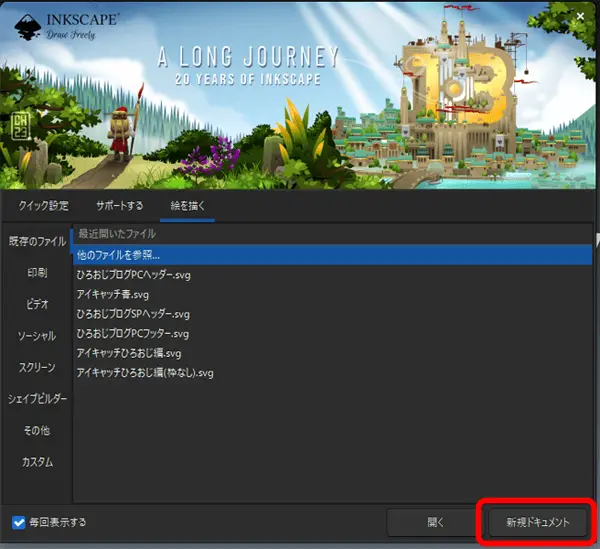Select アイキャッチひろおじ編.svg file
The image size is (600, 549).
[333, 353]
